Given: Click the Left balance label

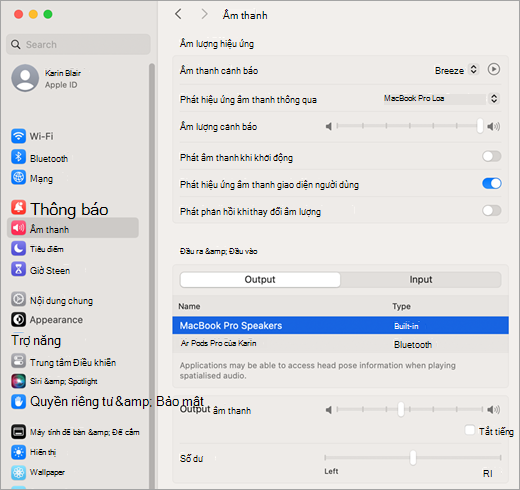Looking at the screenshot, I should (331, 471).
